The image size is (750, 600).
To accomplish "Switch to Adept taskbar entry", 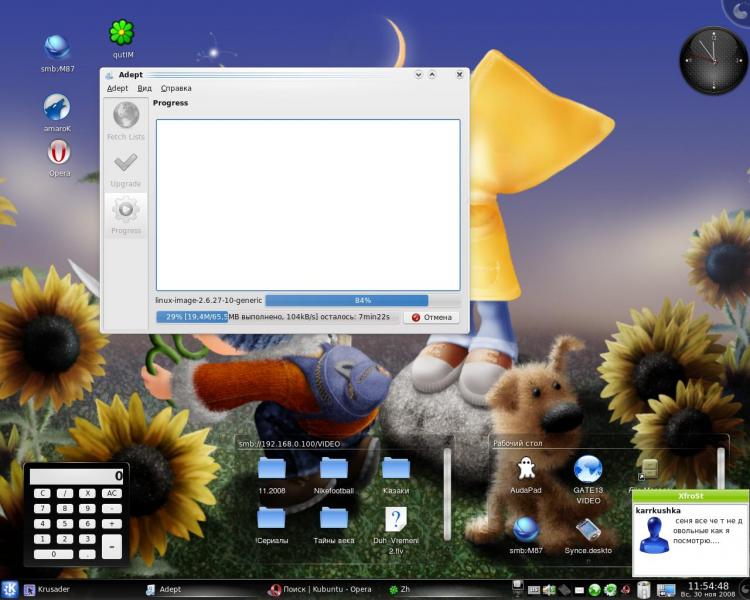I will [163, 589].
